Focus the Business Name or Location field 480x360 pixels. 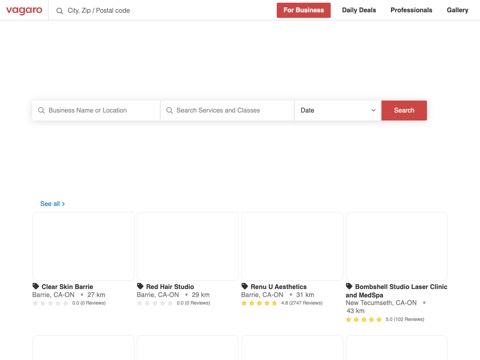[96, 110]
